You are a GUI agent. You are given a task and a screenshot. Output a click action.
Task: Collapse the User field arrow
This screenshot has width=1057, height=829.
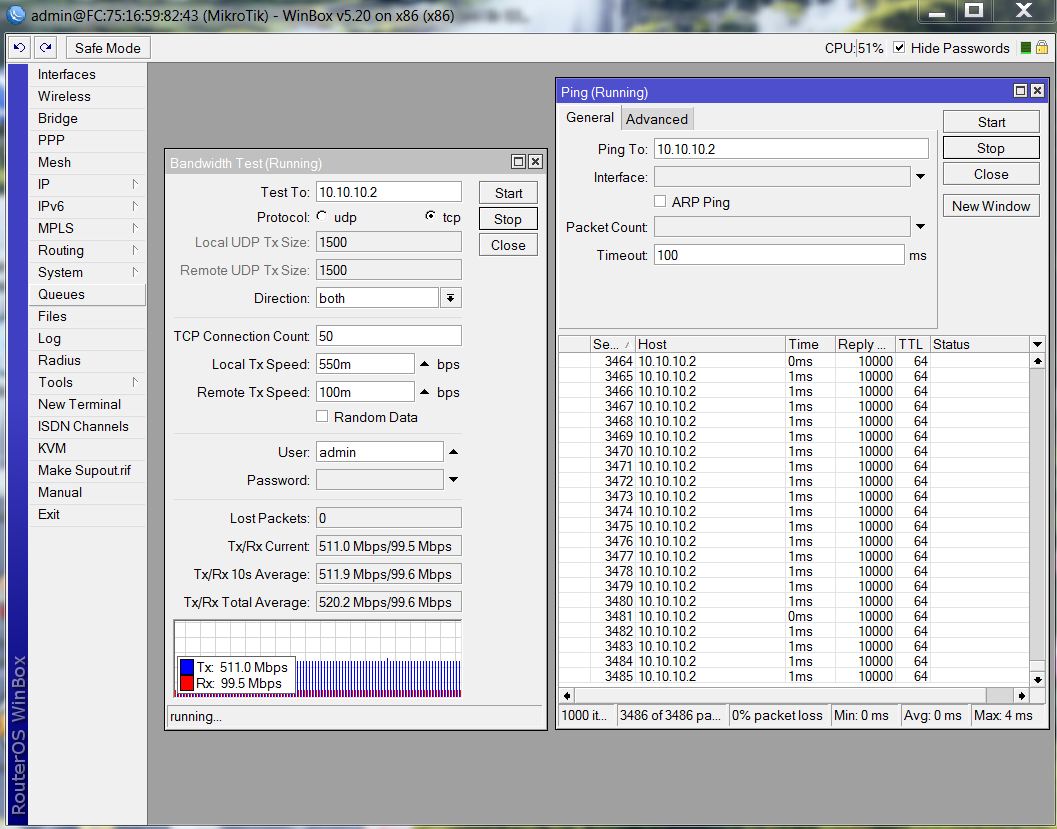tap(453, 452)
